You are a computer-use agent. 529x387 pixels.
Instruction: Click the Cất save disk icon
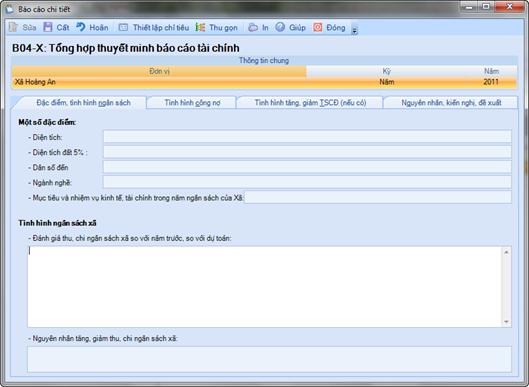click(48, 27)
